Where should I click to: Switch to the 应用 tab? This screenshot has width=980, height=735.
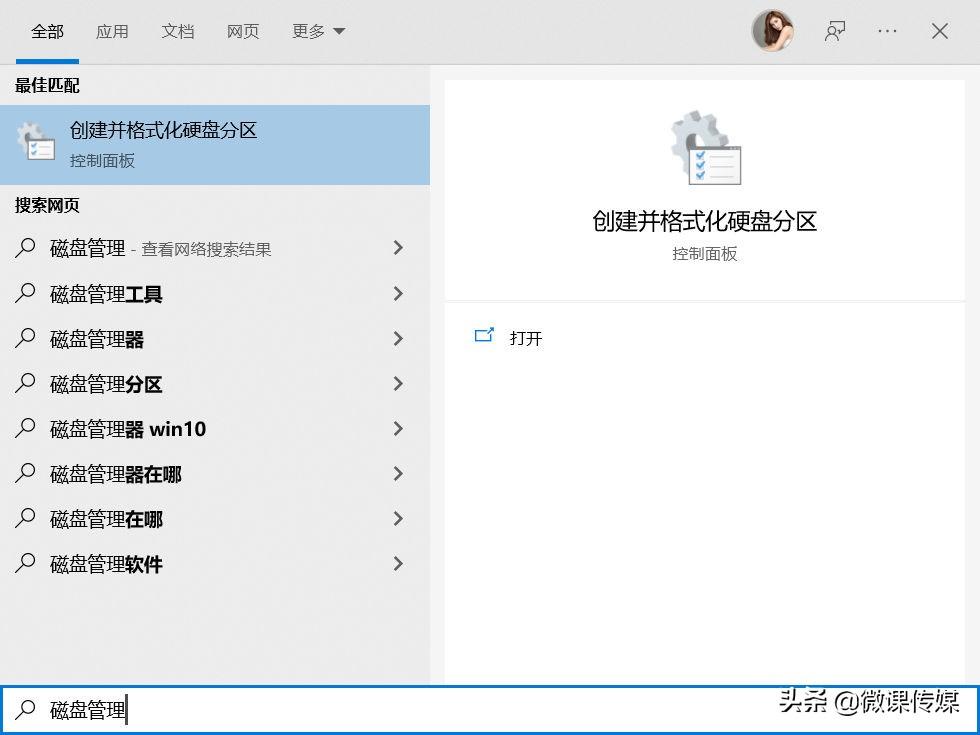[113, 31]
